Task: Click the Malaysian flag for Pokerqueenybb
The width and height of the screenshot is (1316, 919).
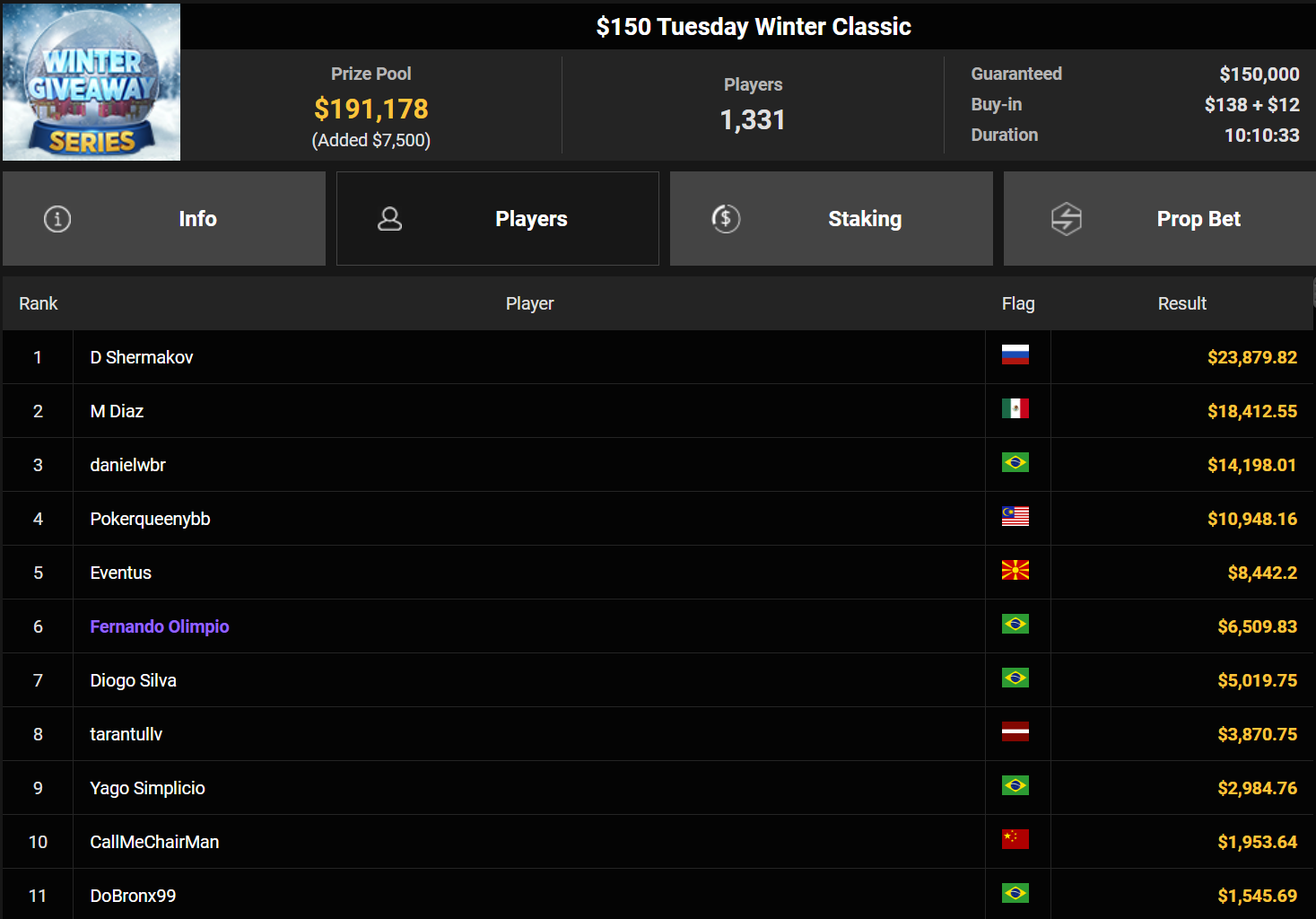Action: point(1015,517)
